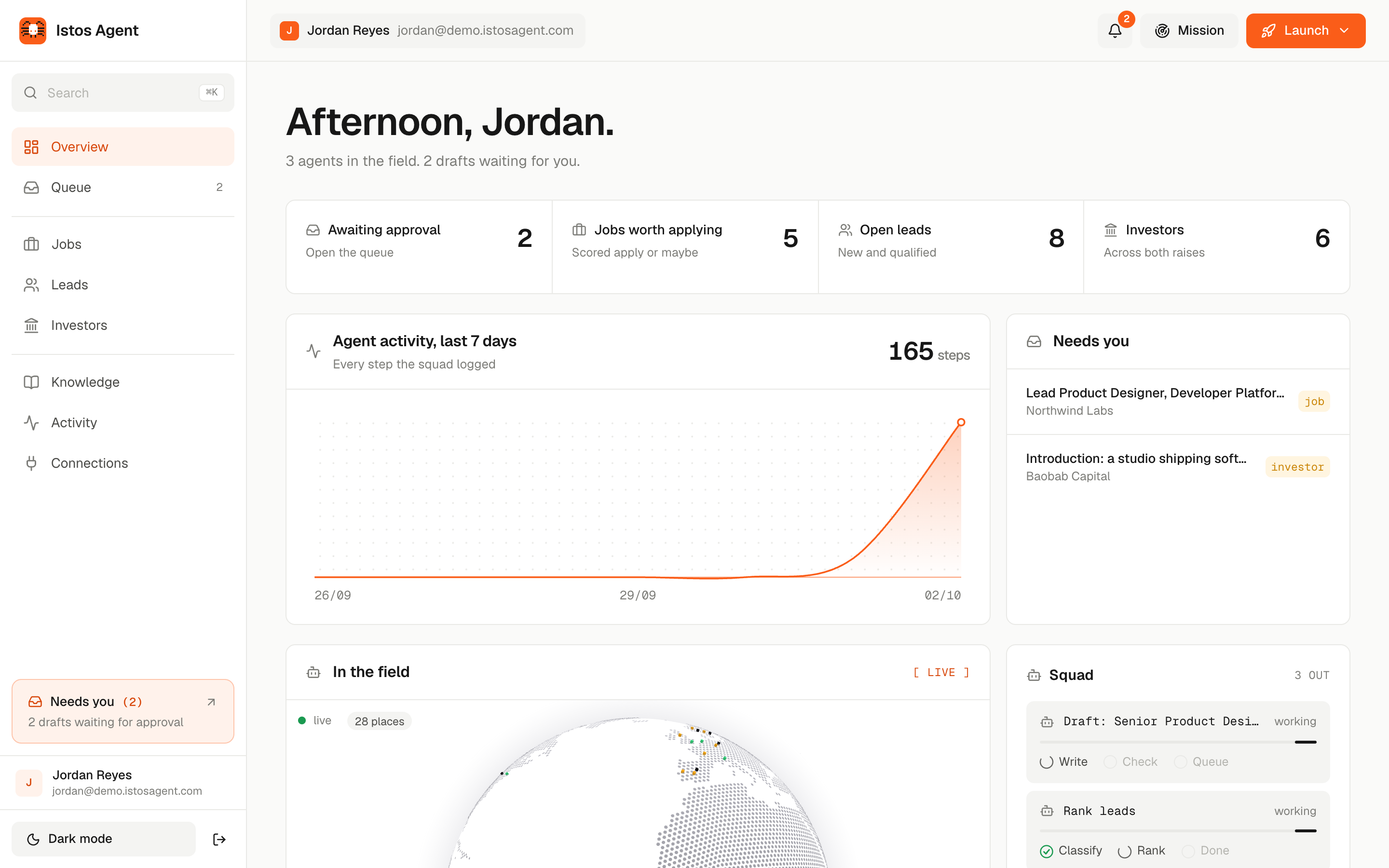The height and width of the screenshot is (868, 1389).
Task: Click the Check step indicator
Action: [x=1110, y=762]
